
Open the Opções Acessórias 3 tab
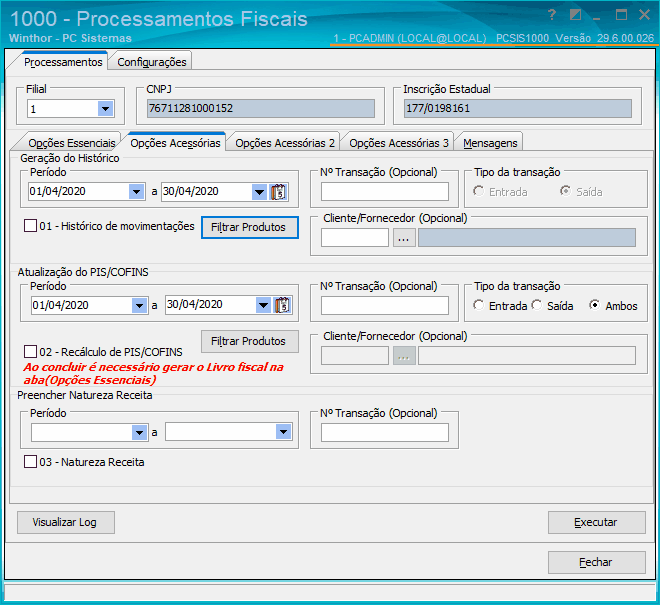[399, 143]
